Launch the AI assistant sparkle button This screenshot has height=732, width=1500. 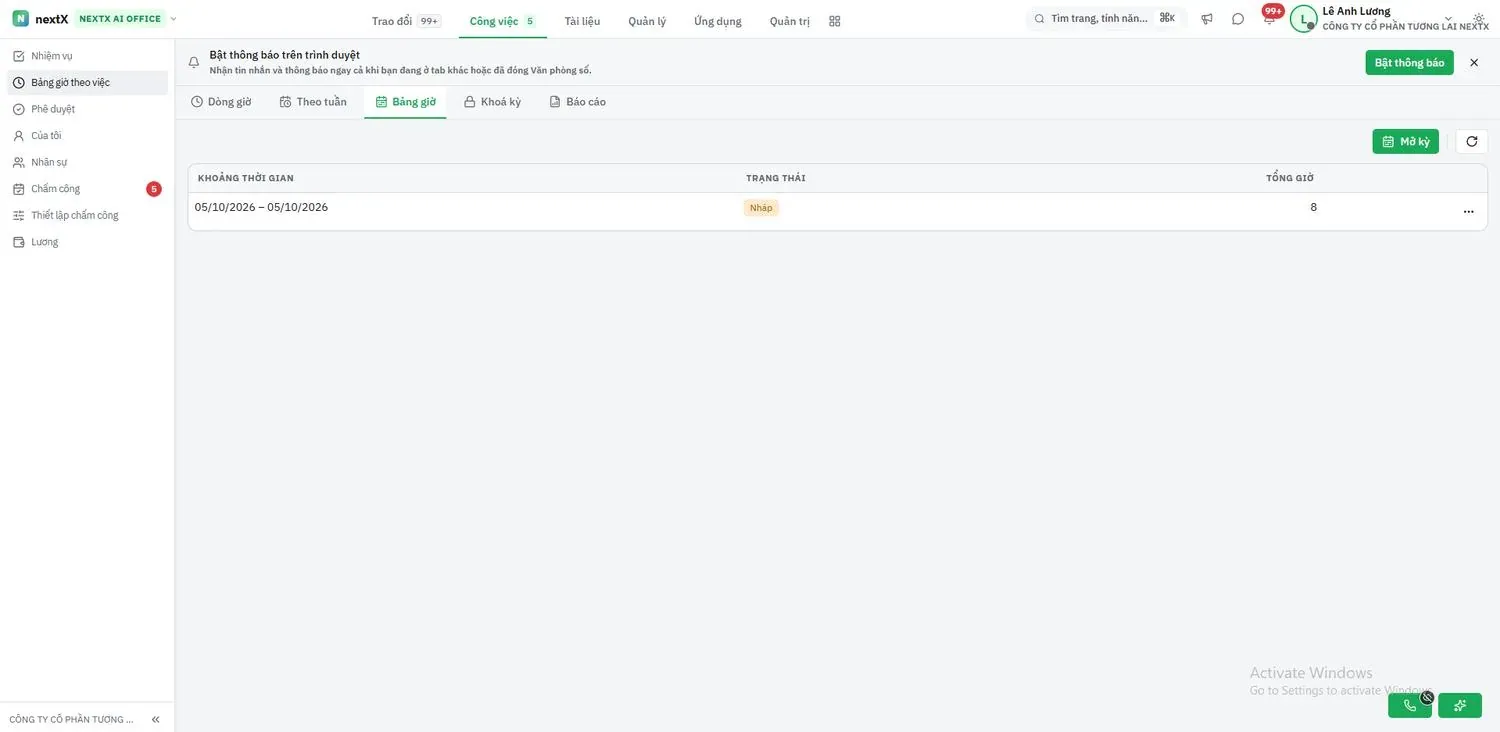pyautogui.click(x=1460, y=706)
